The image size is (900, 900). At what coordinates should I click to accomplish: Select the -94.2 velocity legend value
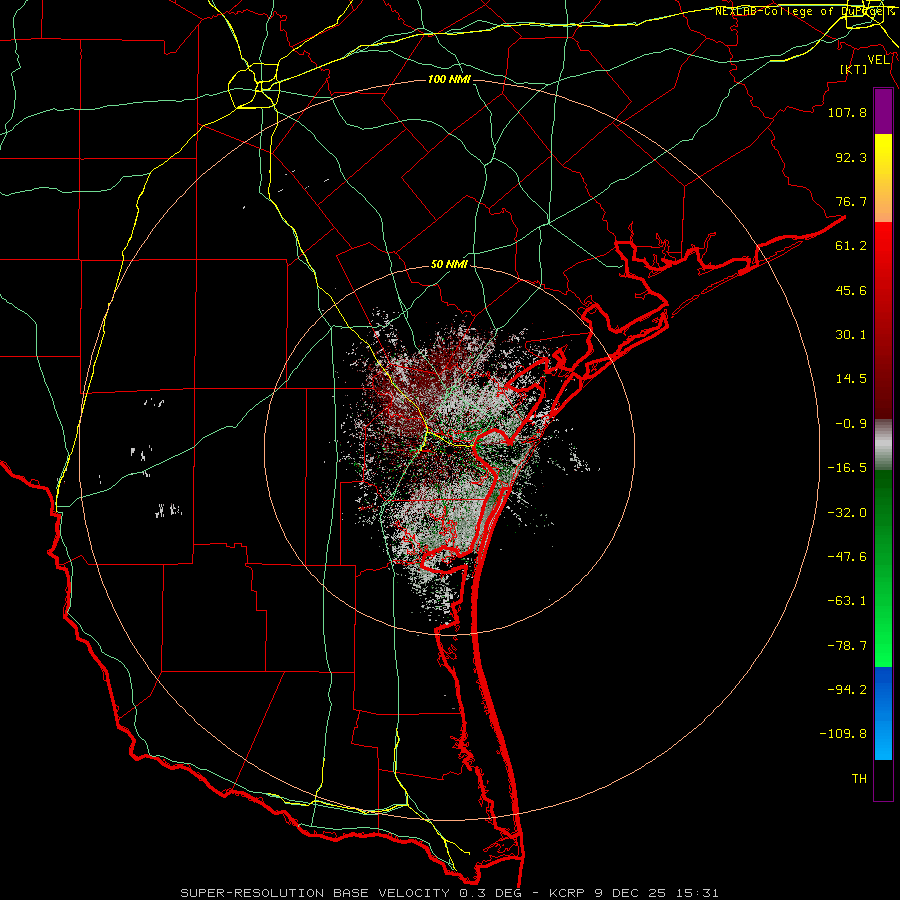click(x=847, y=689)
